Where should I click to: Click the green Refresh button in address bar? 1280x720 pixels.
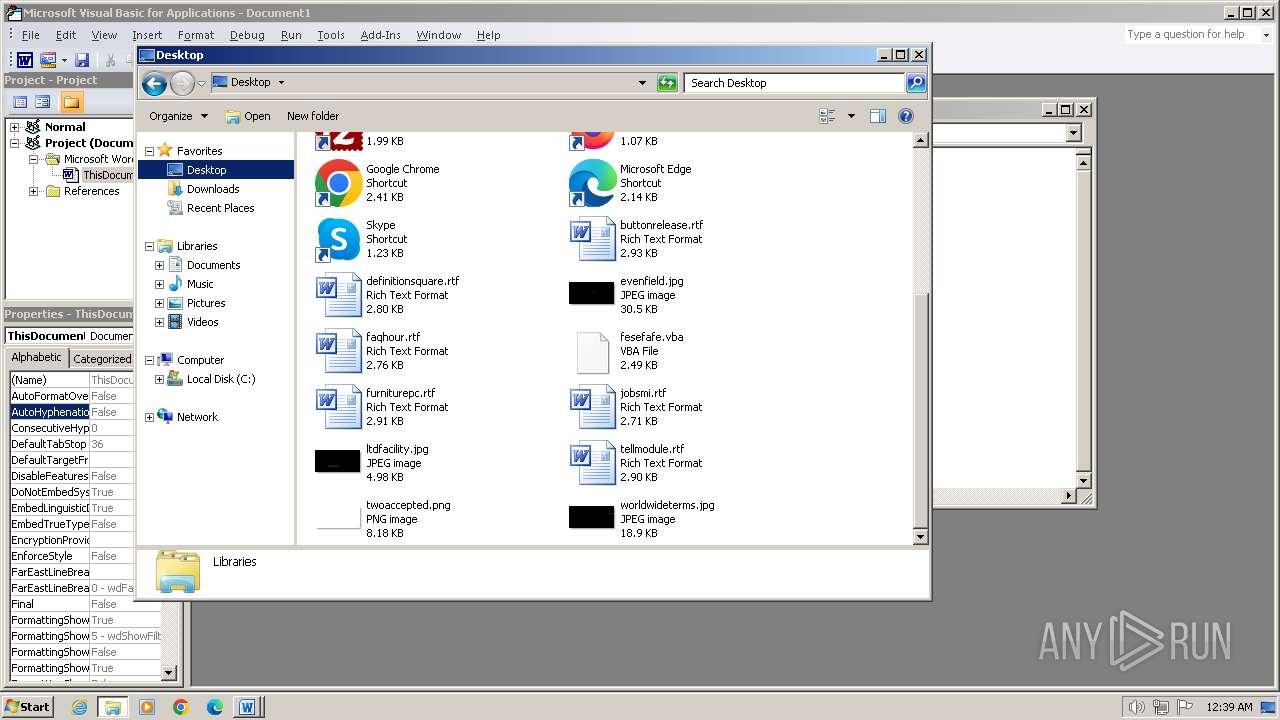[667, 83]
